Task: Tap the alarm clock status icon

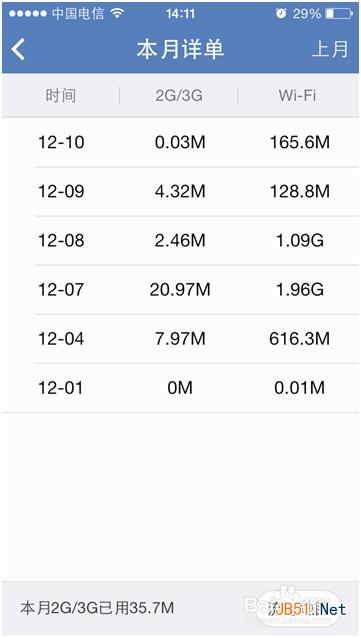Action: click(x=281, y=14)
